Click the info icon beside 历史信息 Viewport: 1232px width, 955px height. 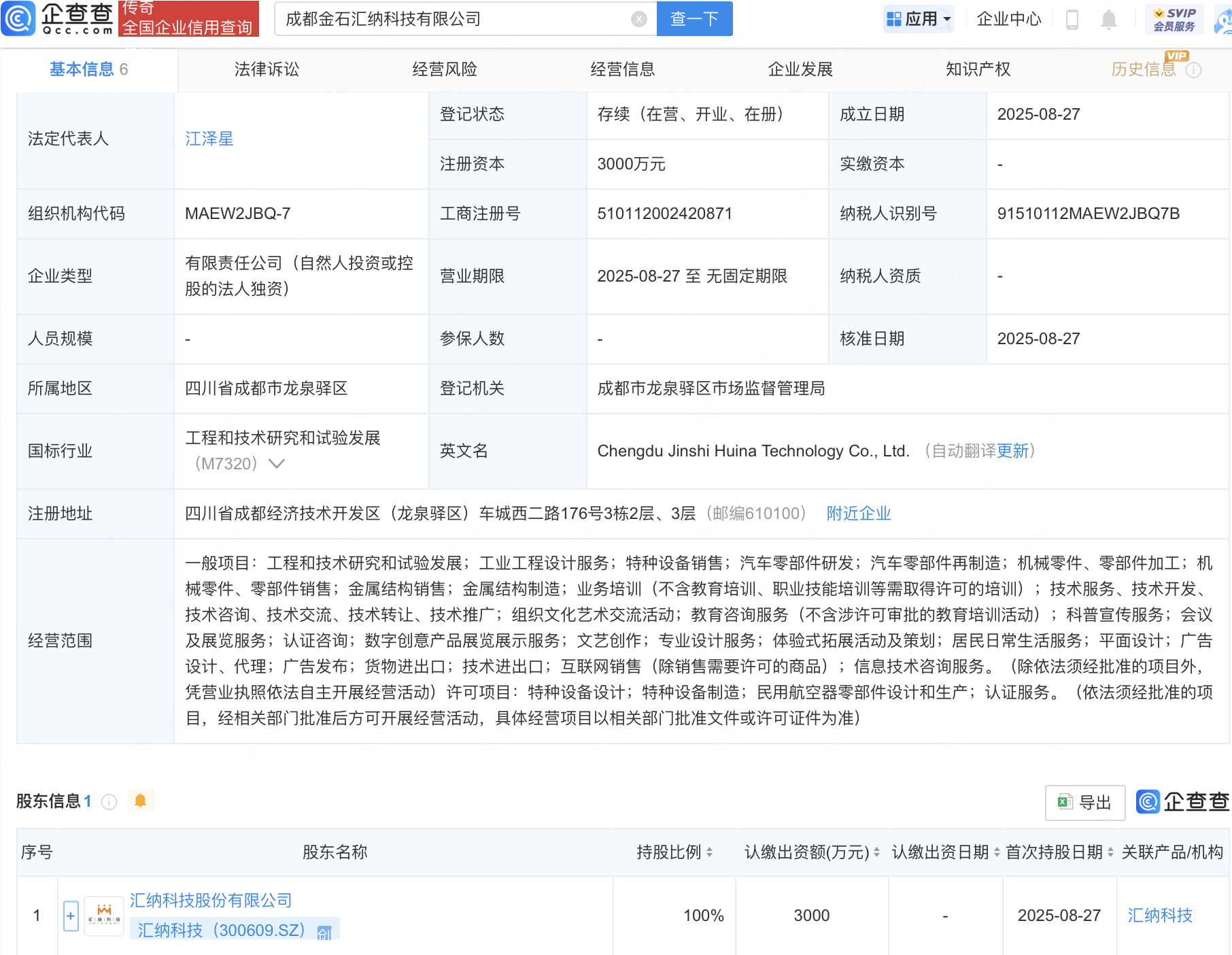tap(1194, 70)
